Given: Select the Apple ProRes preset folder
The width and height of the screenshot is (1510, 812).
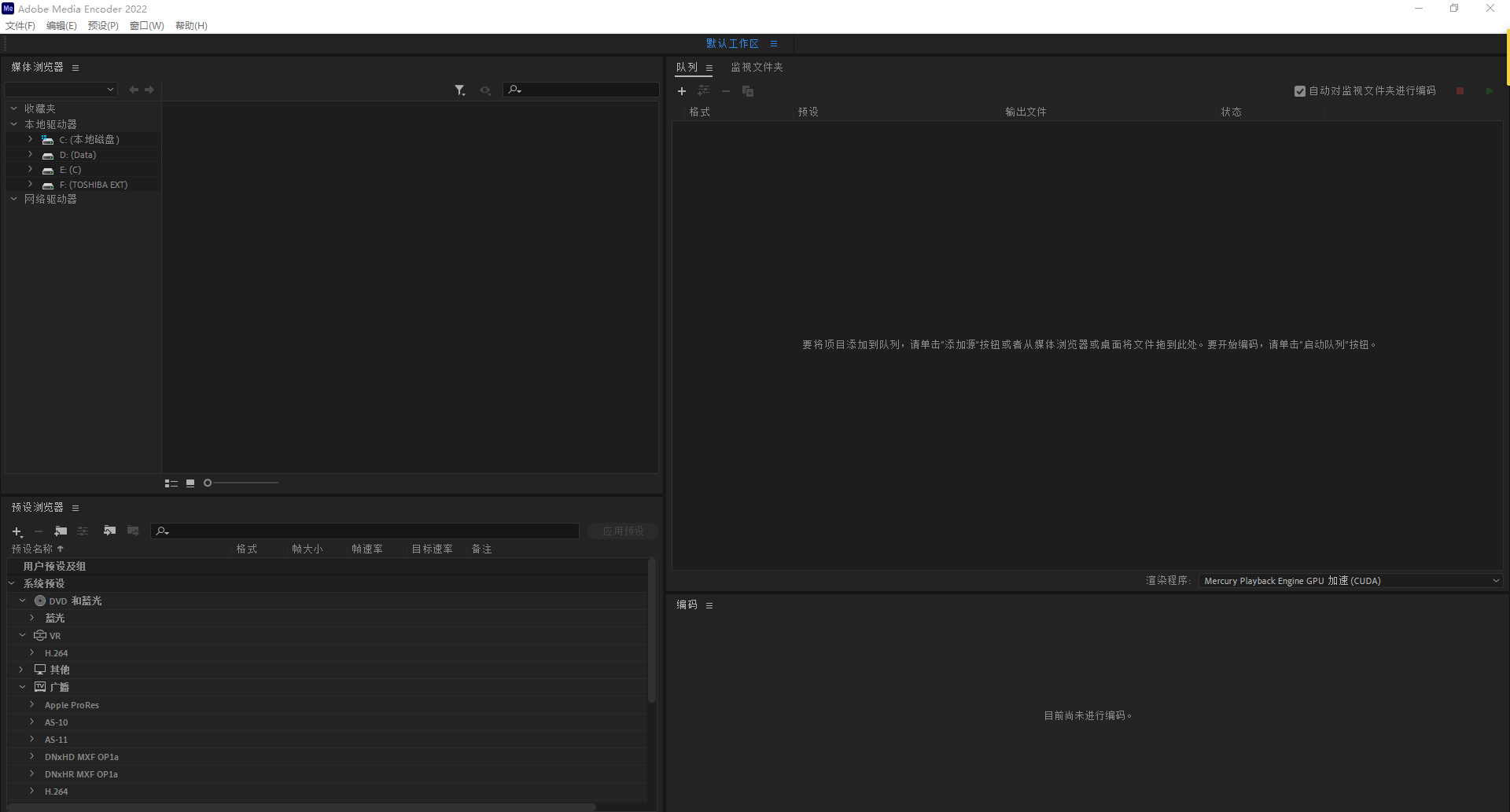Looking at the screenshot, I should (72, 705).
